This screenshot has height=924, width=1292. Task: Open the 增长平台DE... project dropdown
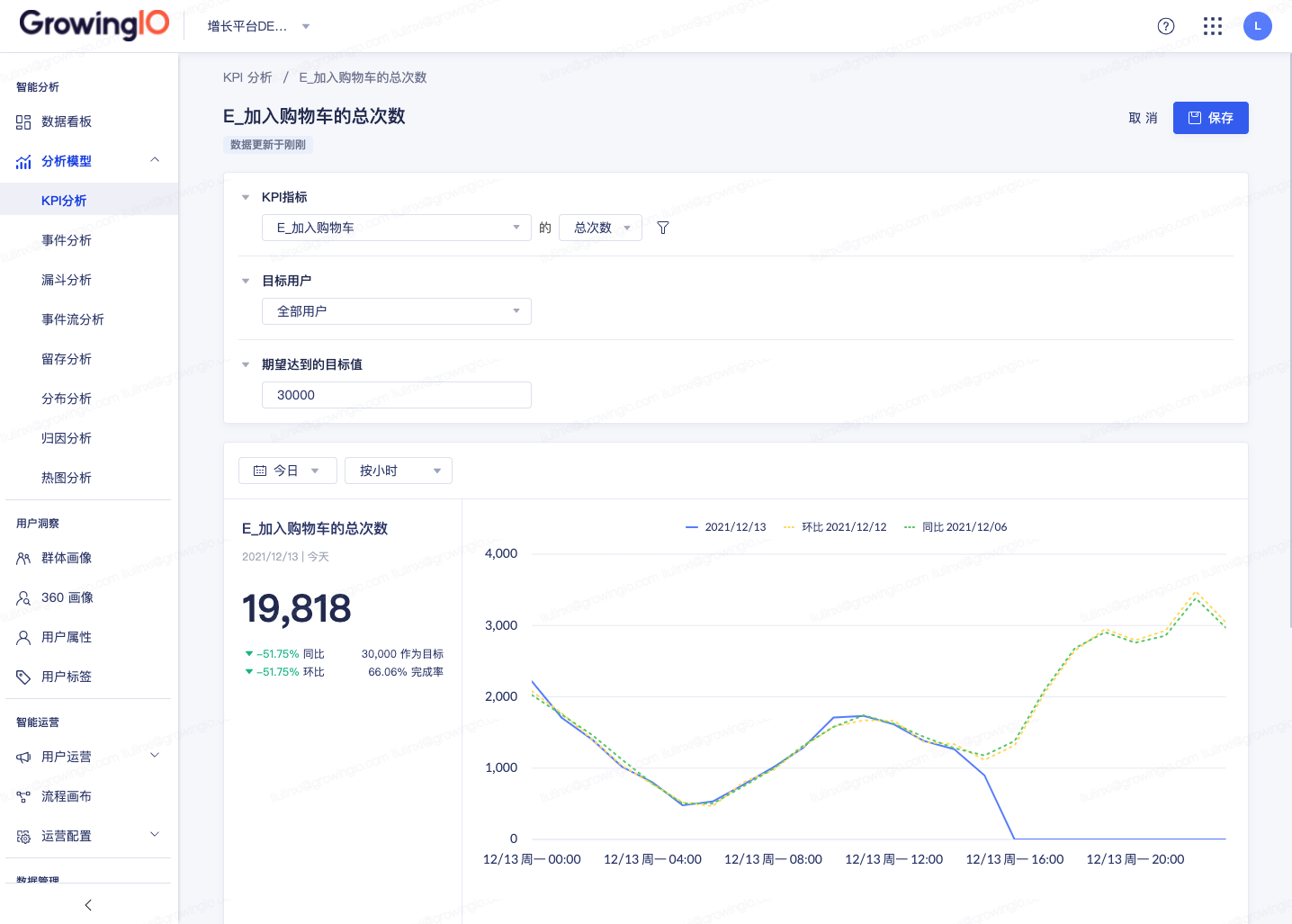point(259,26)
